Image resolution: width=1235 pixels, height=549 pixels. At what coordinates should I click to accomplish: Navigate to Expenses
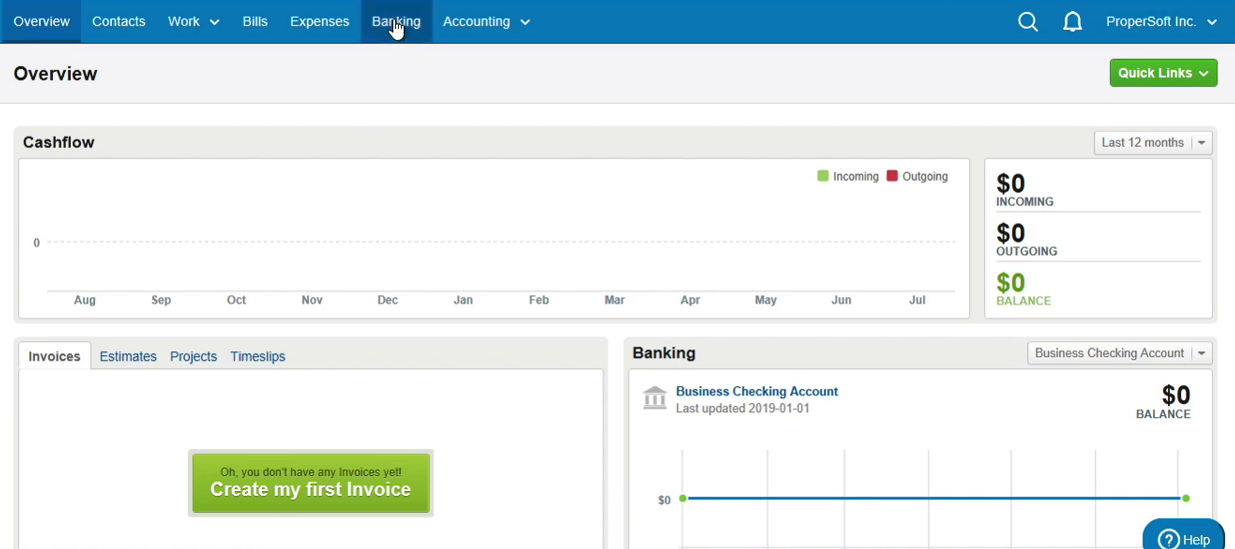tap(320, 21)
